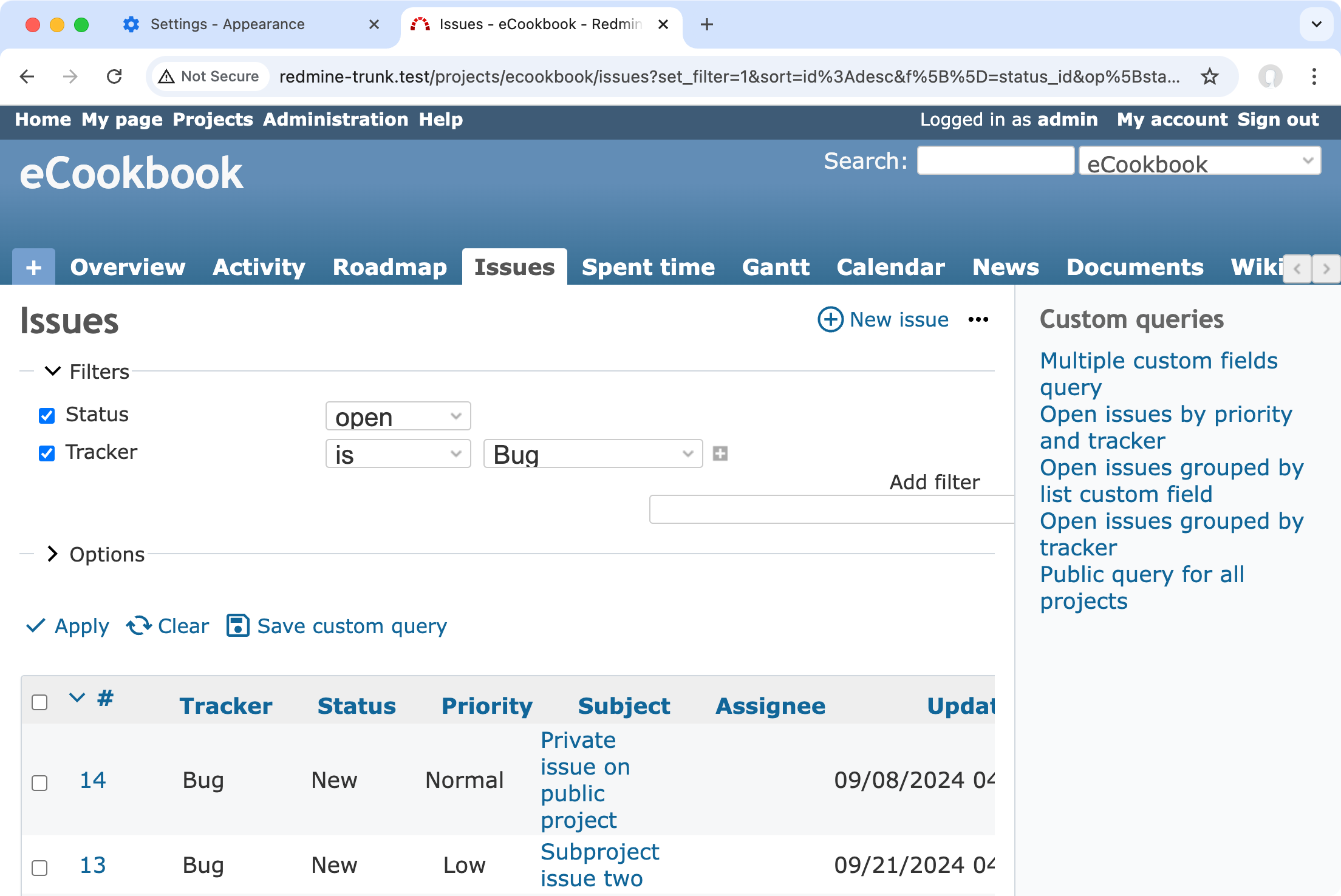
Task: Reload the current page
Action: point(114,76)
